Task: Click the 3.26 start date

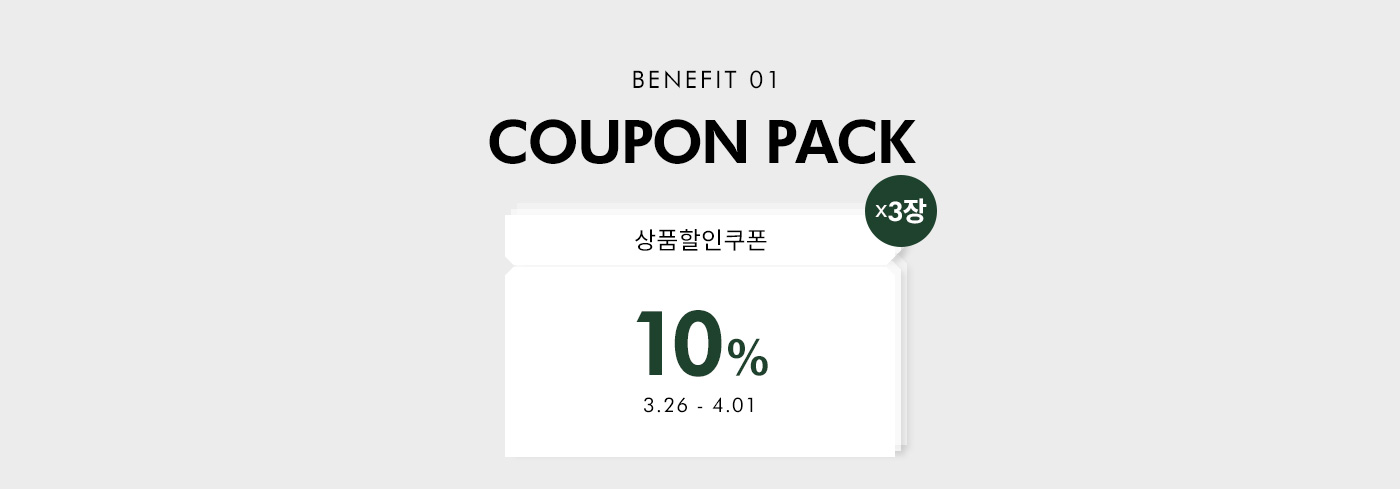Action: tap(665, 407)
